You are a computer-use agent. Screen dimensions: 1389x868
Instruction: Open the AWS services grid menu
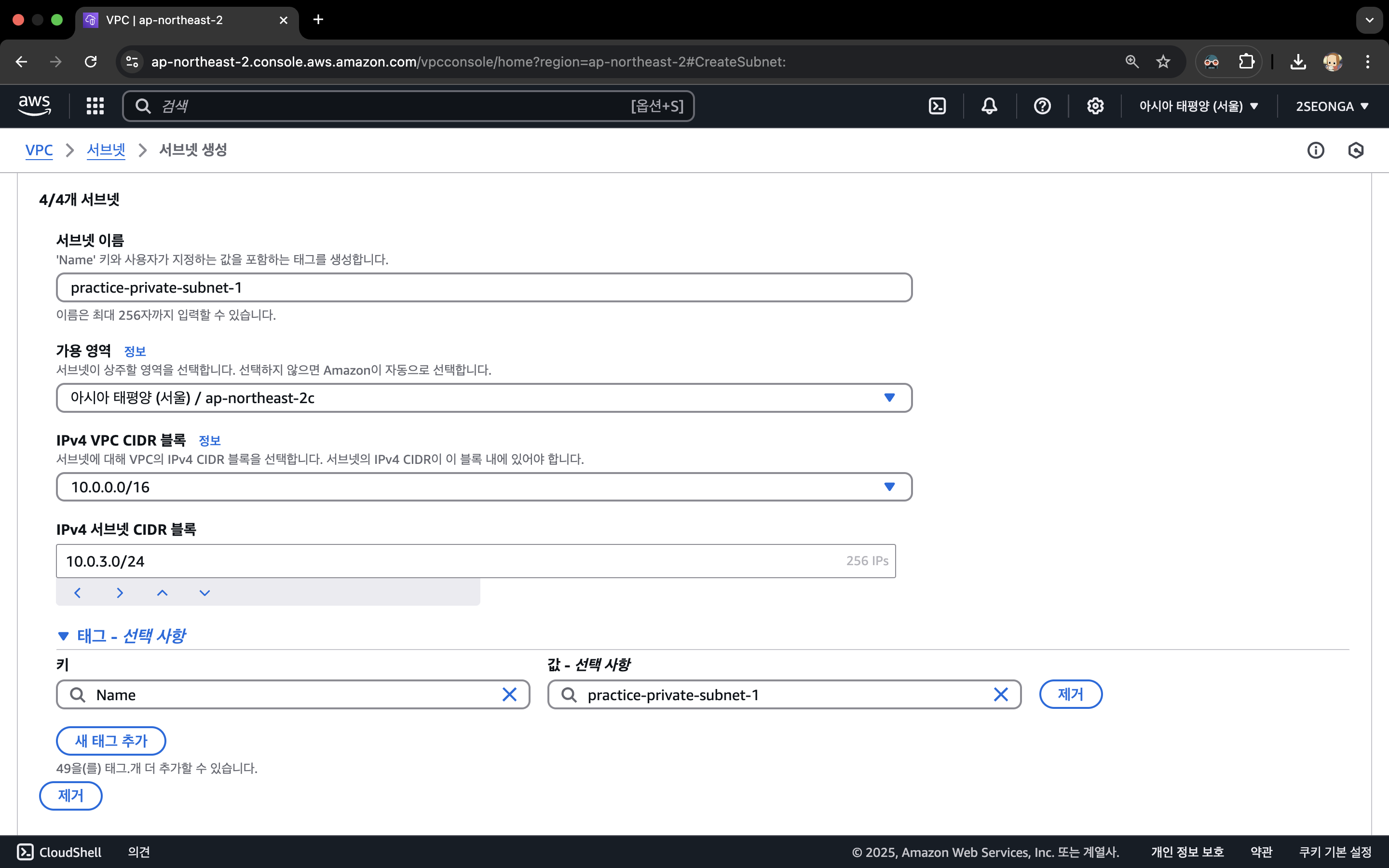95,106
